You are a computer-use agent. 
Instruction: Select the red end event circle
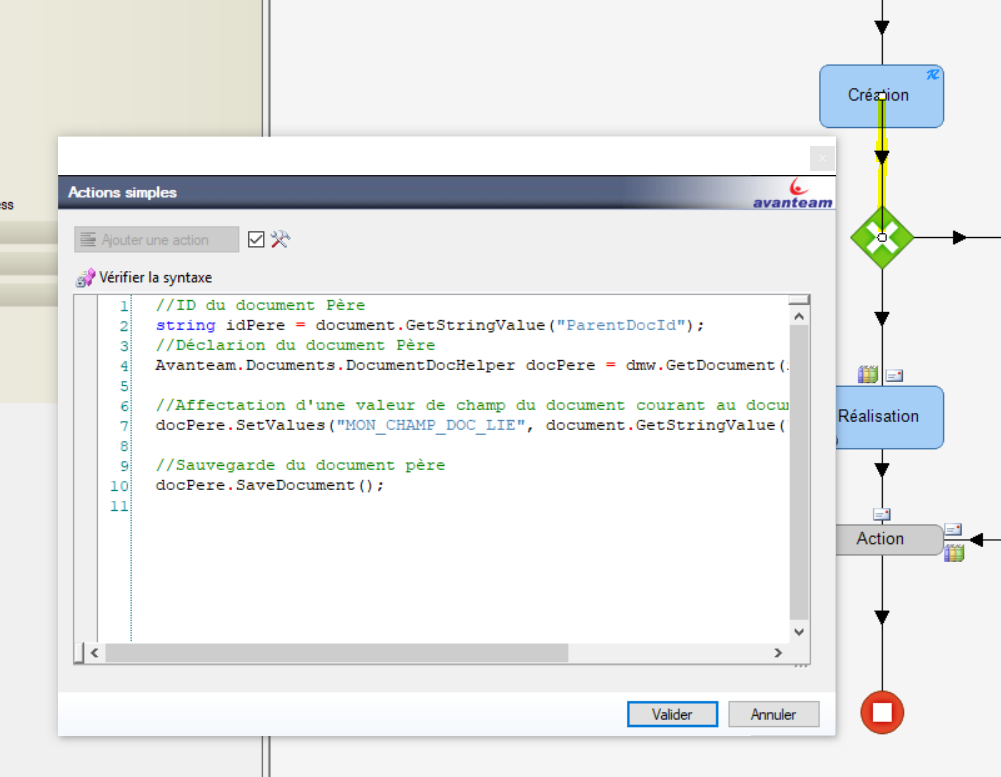pos(882,712)
